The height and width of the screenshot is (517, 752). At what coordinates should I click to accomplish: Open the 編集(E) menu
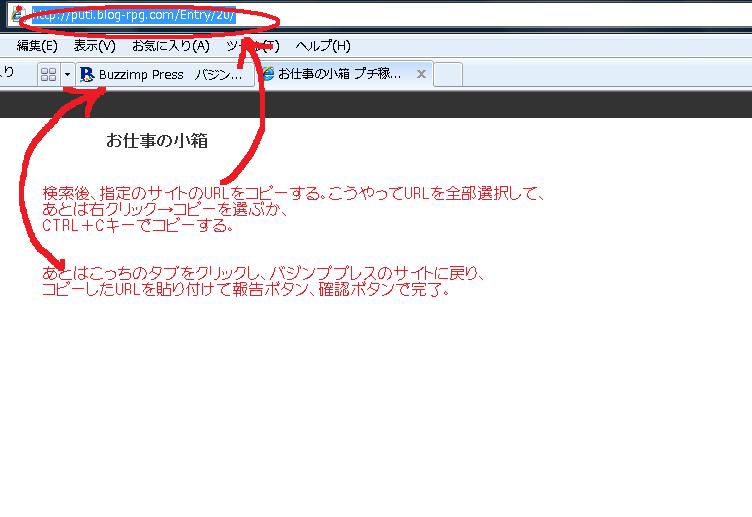coord(37,46)
